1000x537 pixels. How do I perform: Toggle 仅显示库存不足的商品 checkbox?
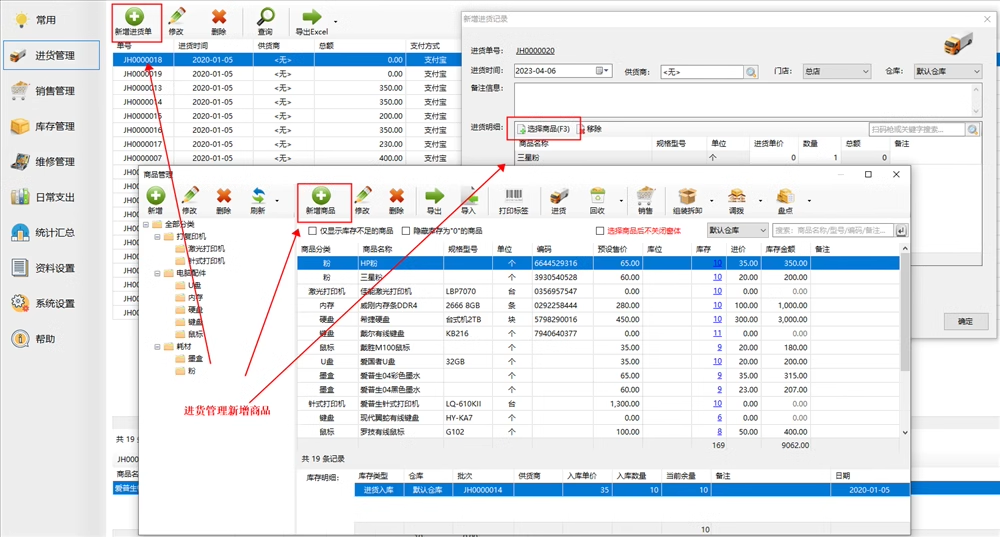pyautogui.click(x=312, y=231)
